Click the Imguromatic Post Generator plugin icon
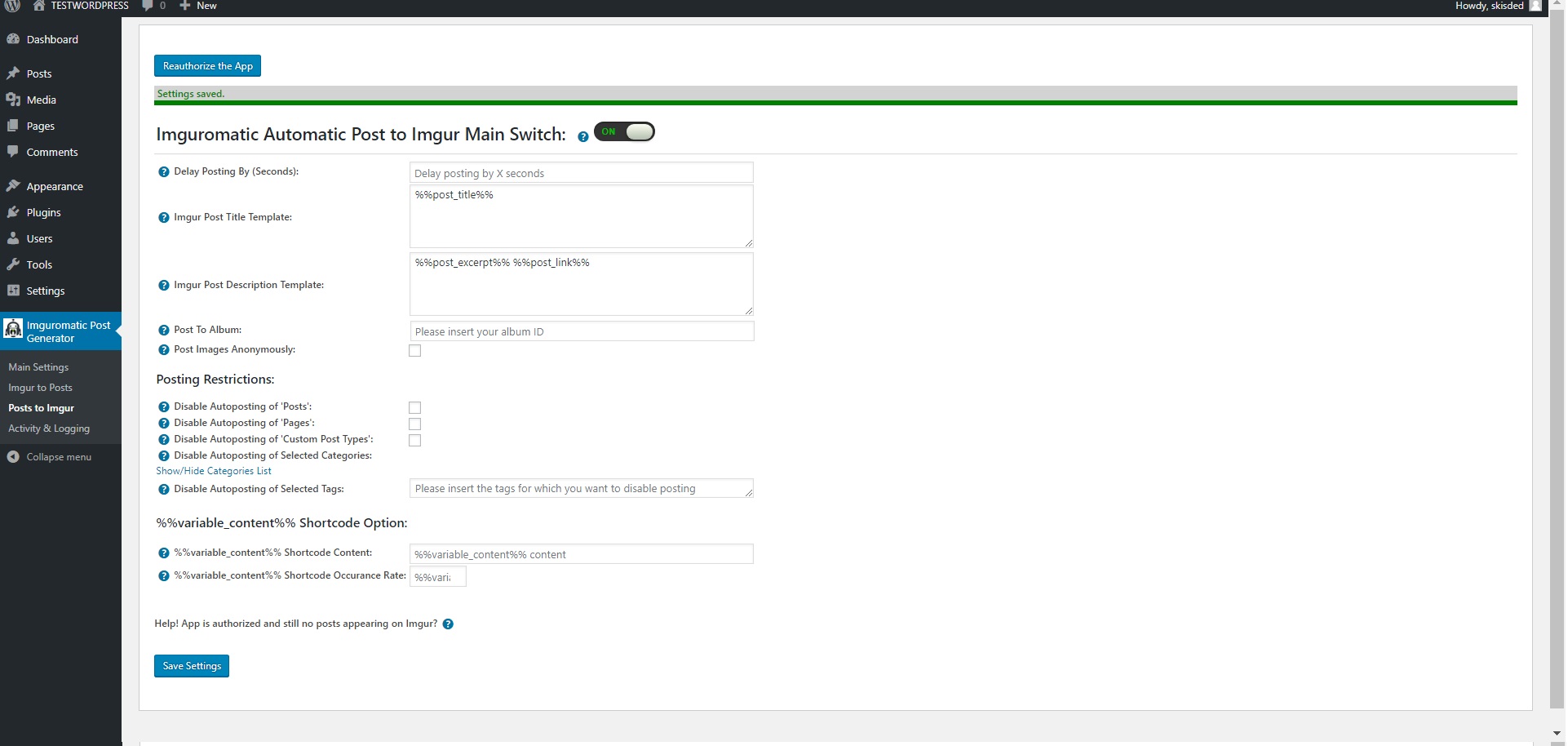Viewport: 1568px width, 746px height. pos(13,328)
